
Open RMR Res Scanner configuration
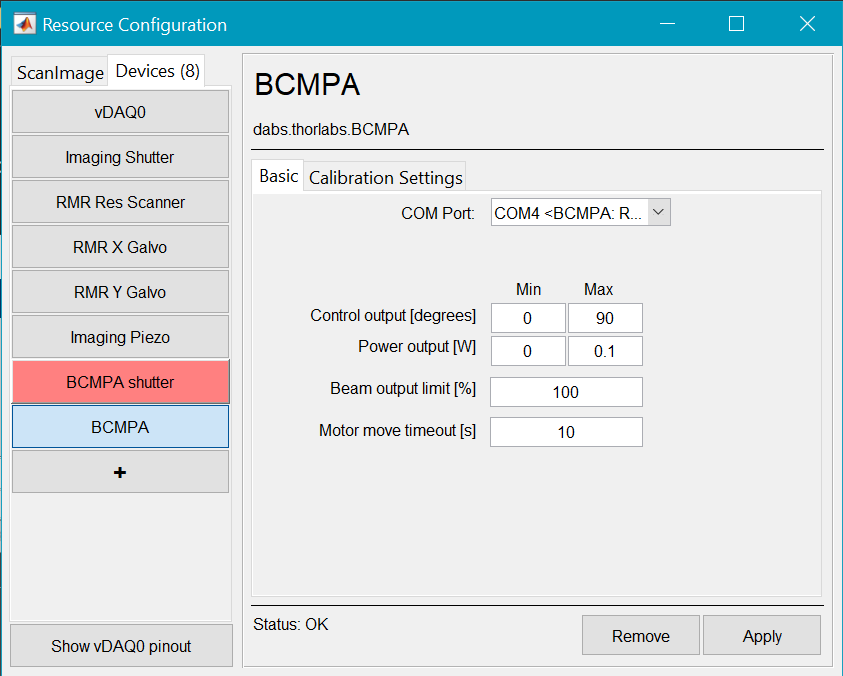120,202
